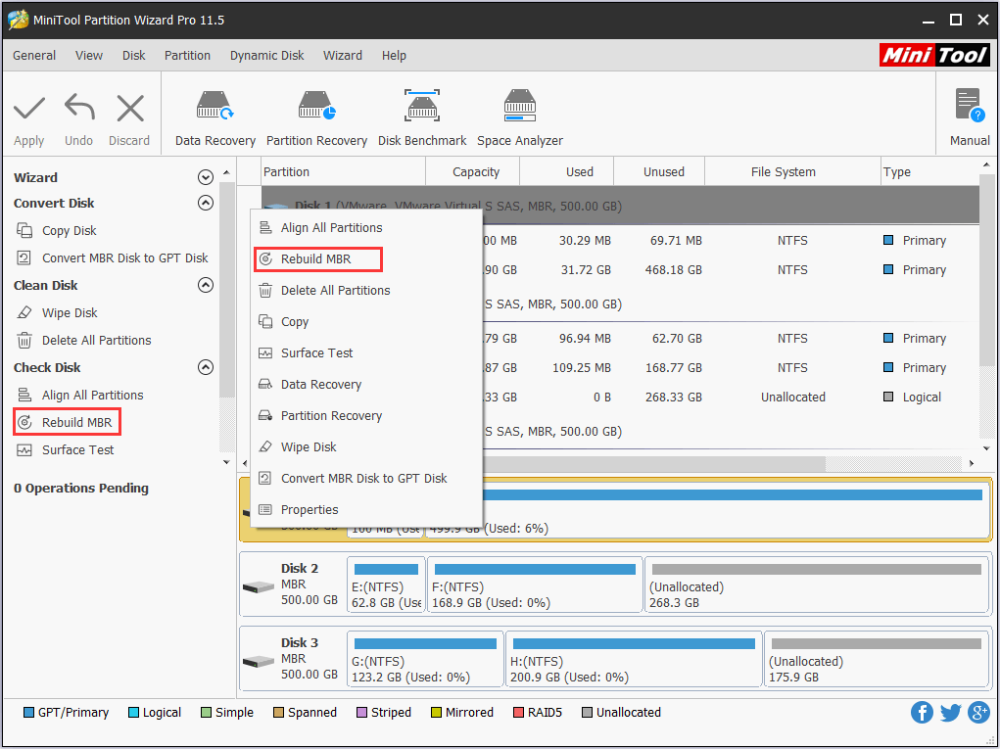Click sidebar scroll down arrow
This screenshot has height=749, width=1000.
point(226,463)
